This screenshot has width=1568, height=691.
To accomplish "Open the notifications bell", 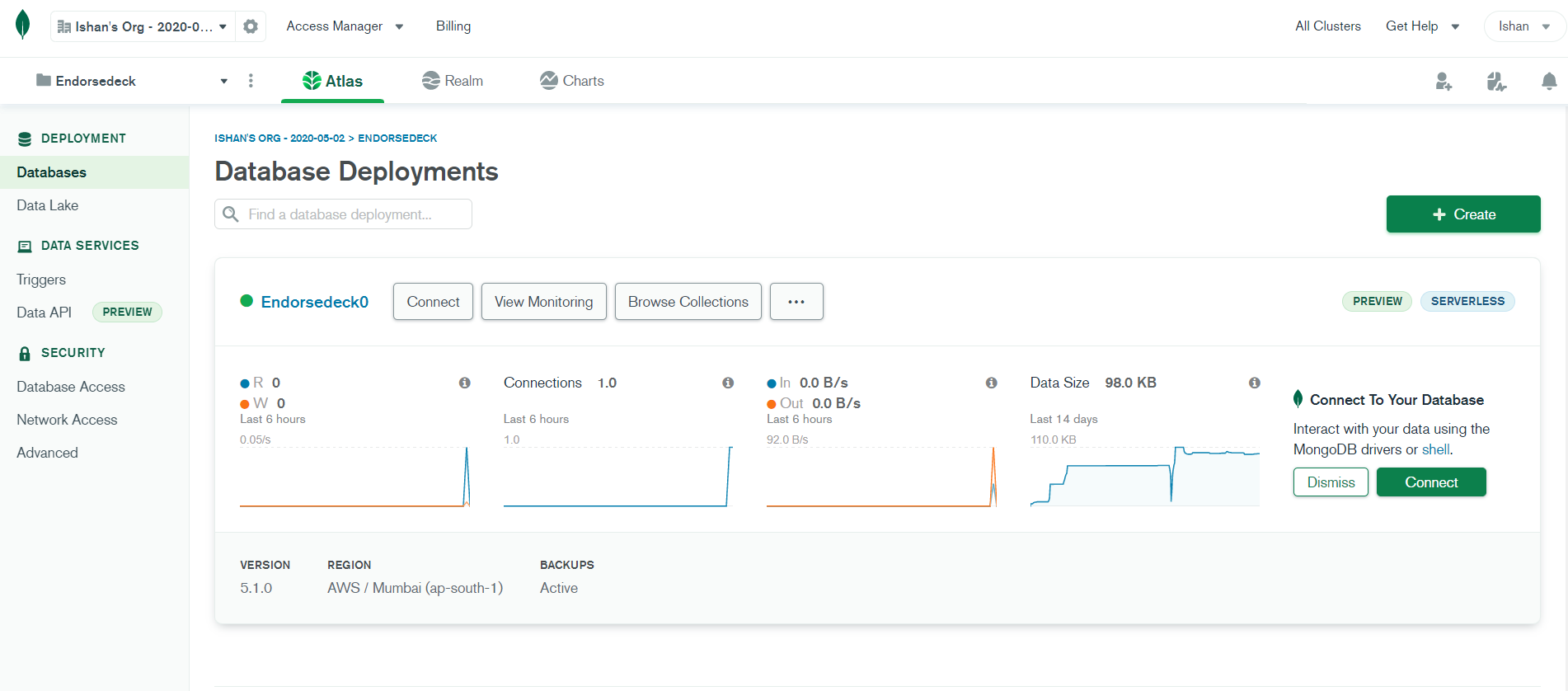I will (x=1549, y=81).
